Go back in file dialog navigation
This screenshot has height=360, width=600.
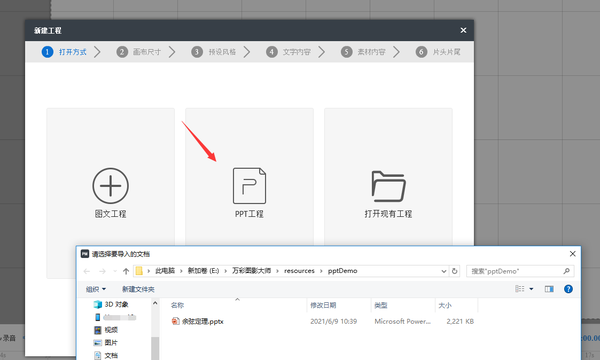point(87,271)
